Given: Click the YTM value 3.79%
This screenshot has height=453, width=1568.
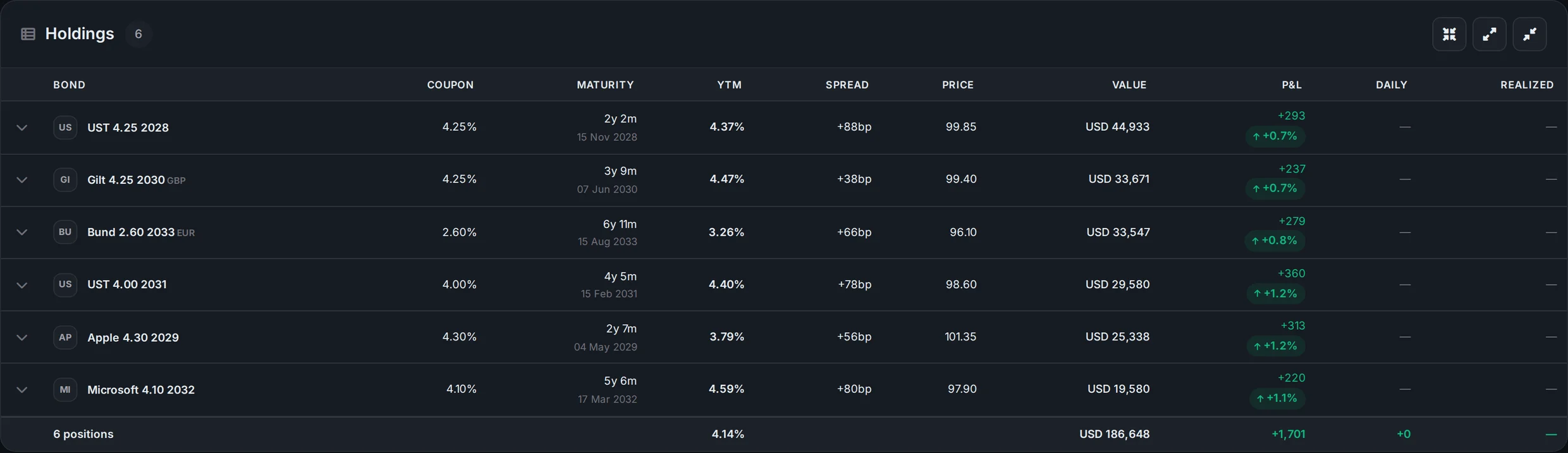Looking at the screenshot, I should (726, 337).
